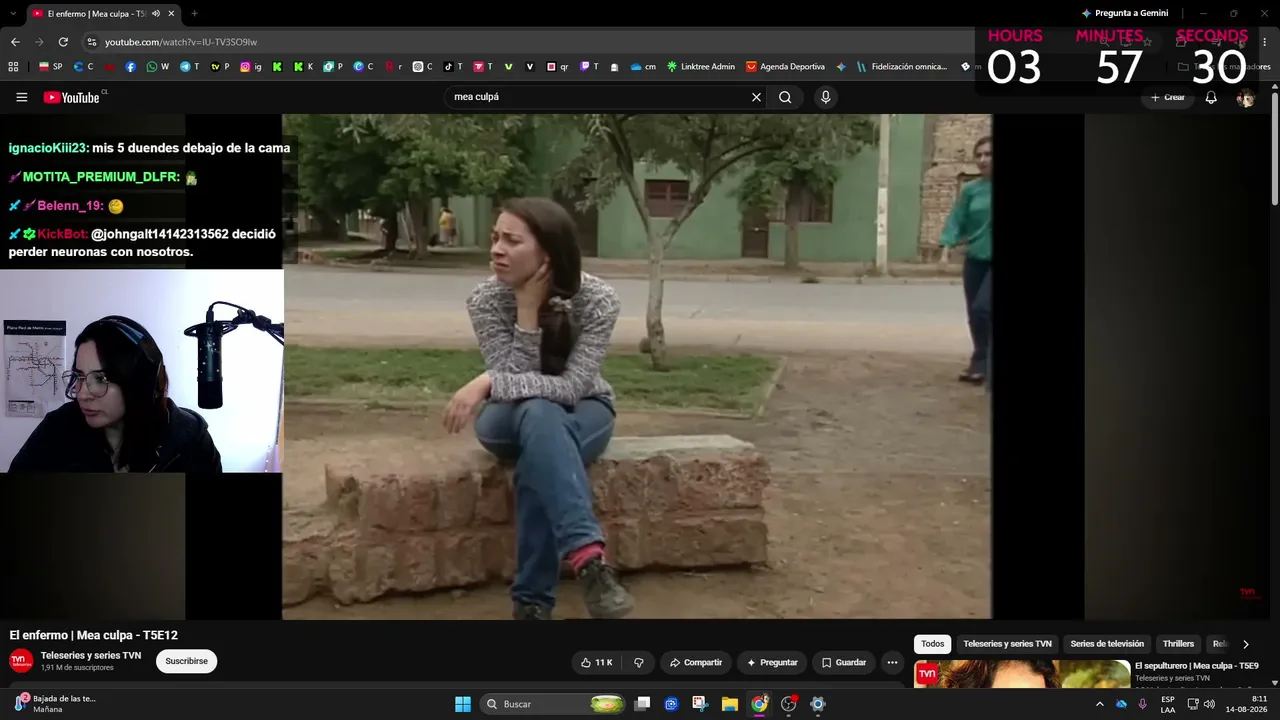
Task: Open the 'Teleseries y series TVN' channel name
Action: click(x=91, y=655)
